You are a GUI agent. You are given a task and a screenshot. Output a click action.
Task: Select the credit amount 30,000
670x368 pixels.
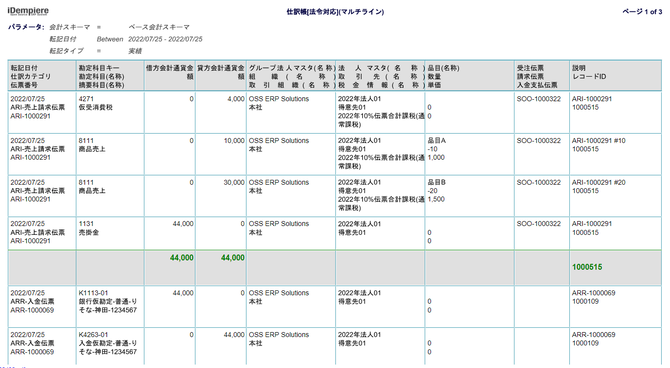[x=234, y=183]
